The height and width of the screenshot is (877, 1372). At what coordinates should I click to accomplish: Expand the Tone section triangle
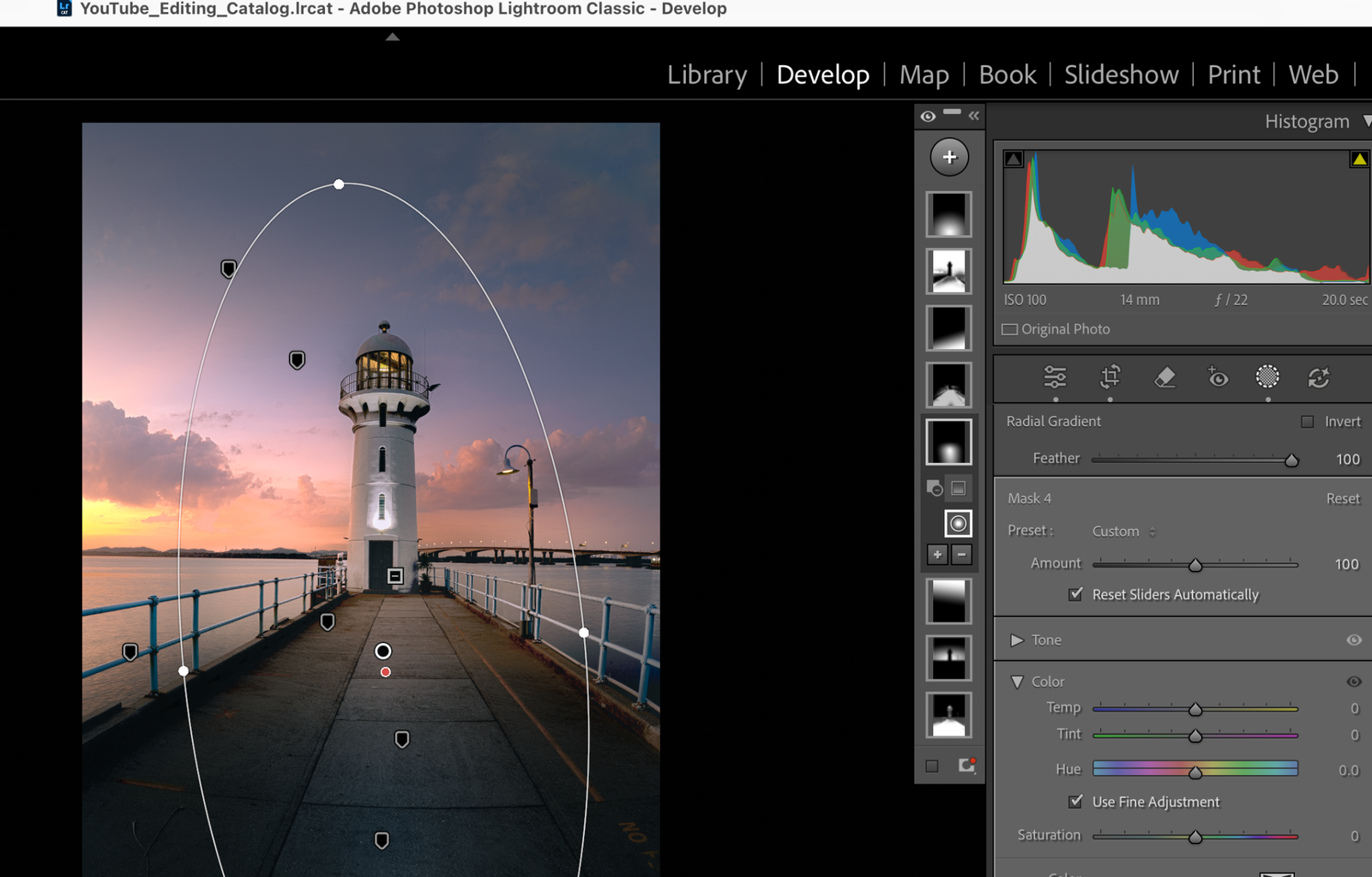click(1017, 640)
